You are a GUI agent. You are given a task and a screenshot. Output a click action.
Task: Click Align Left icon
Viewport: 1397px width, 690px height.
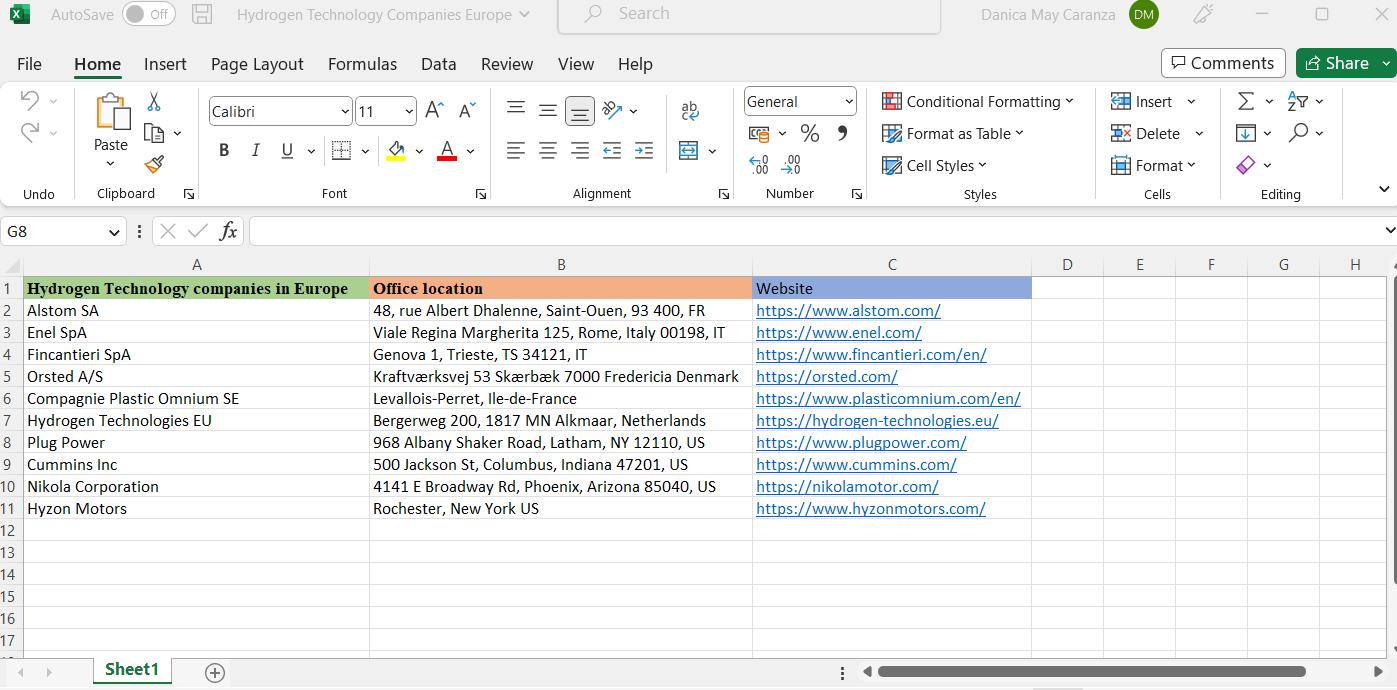point(515,151)
